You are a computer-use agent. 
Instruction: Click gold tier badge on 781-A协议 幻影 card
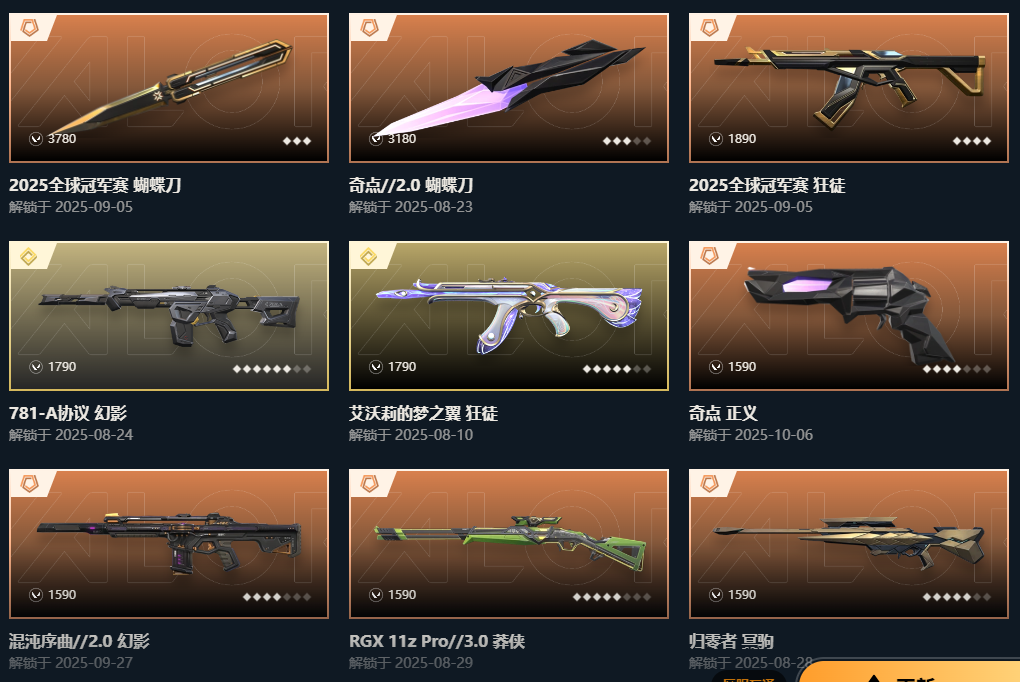point(29,256)
